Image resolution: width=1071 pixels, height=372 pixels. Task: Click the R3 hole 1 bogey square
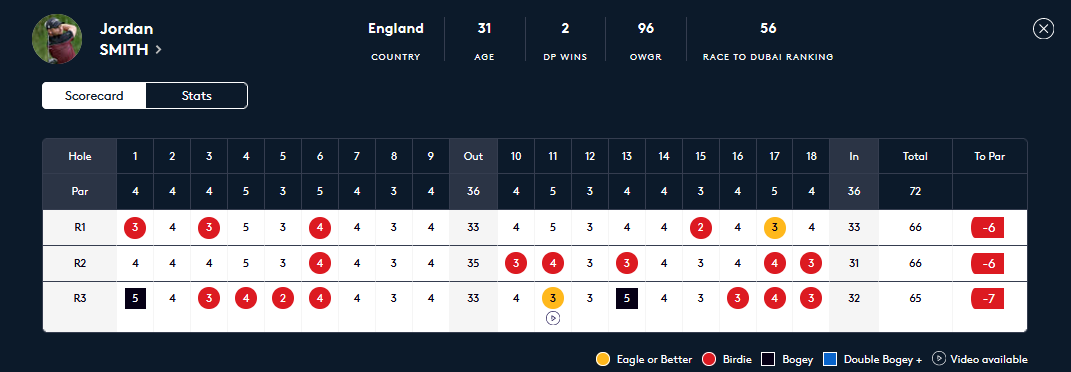point(135,298)
